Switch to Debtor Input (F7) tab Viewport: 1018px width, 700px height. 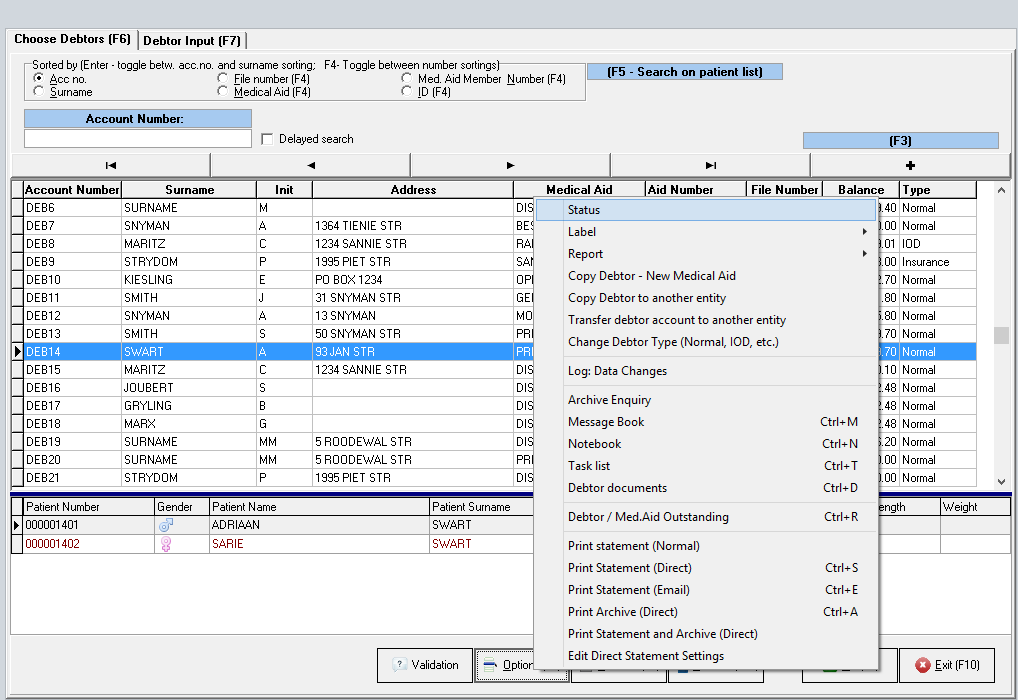tap(192, 40)
